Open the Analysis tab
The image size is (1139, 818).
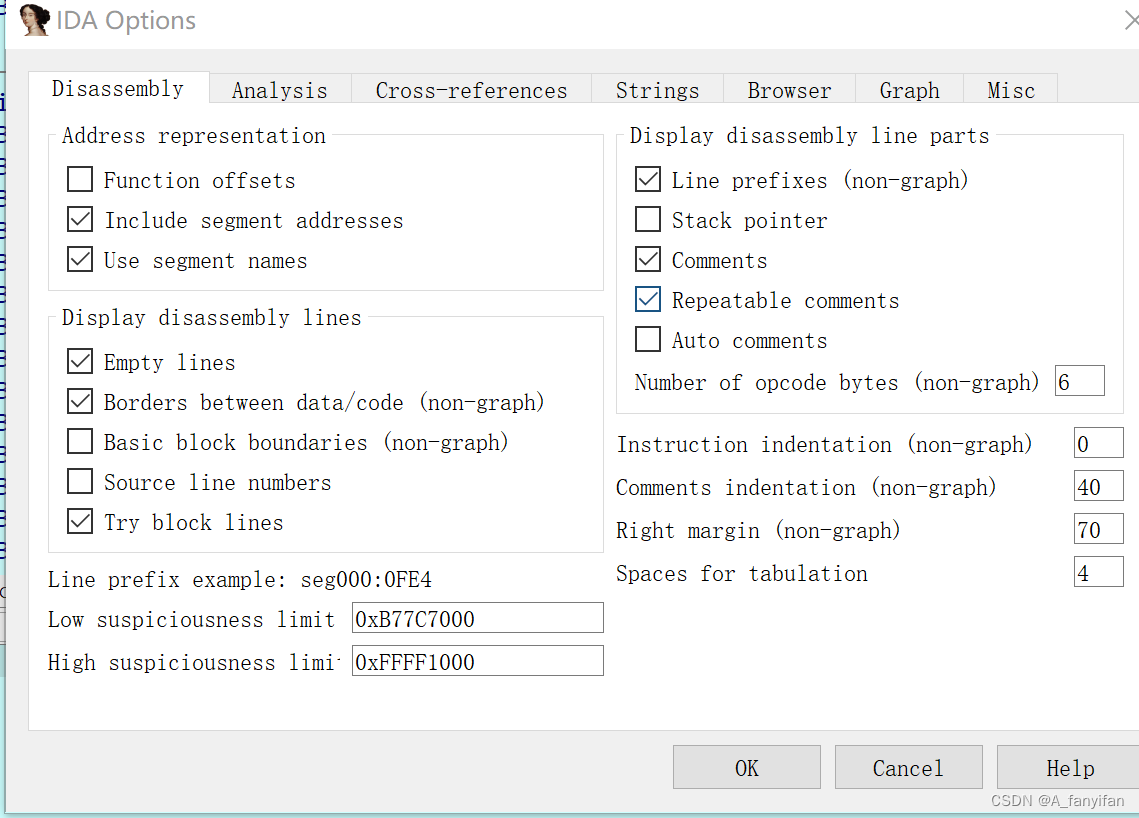pyautogui.click(x=280, y=90)
